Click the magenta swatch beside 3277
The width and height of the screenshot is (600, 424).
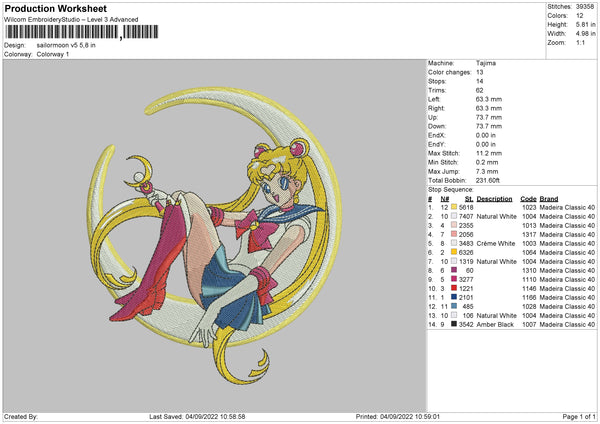click(x=454, y=279)
